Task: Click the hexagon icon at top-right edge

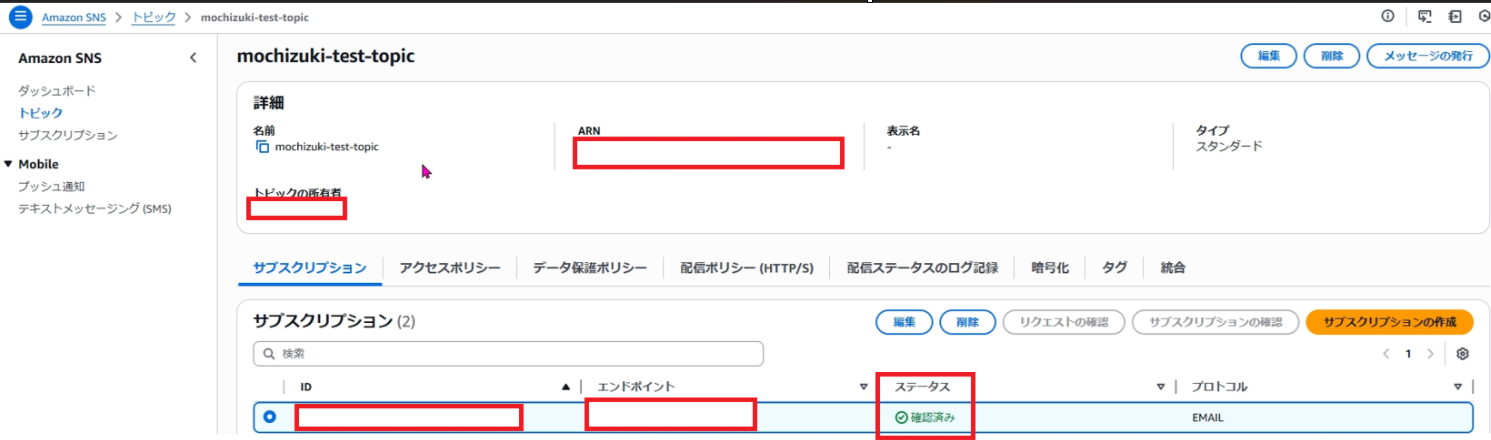Action: pos(1484,16)
